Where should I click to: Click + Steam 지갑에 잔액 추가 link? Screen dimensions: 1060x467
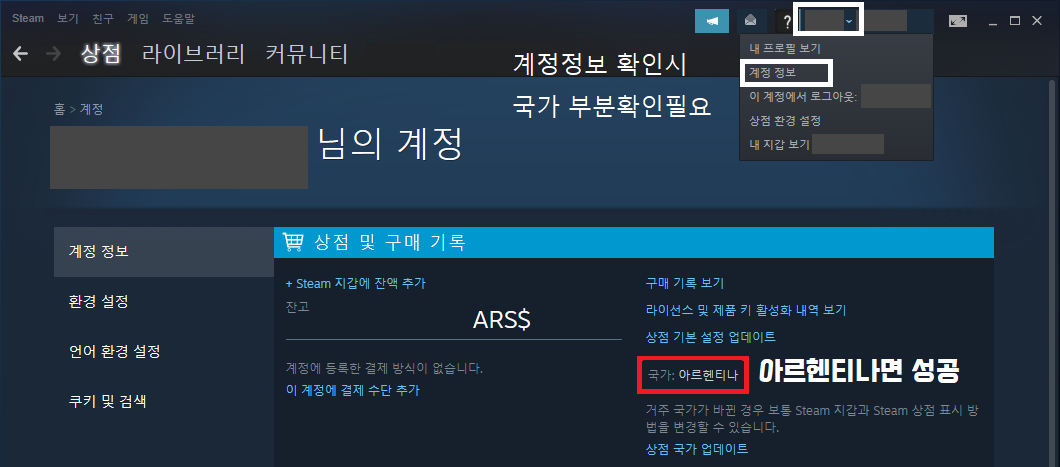356,284
